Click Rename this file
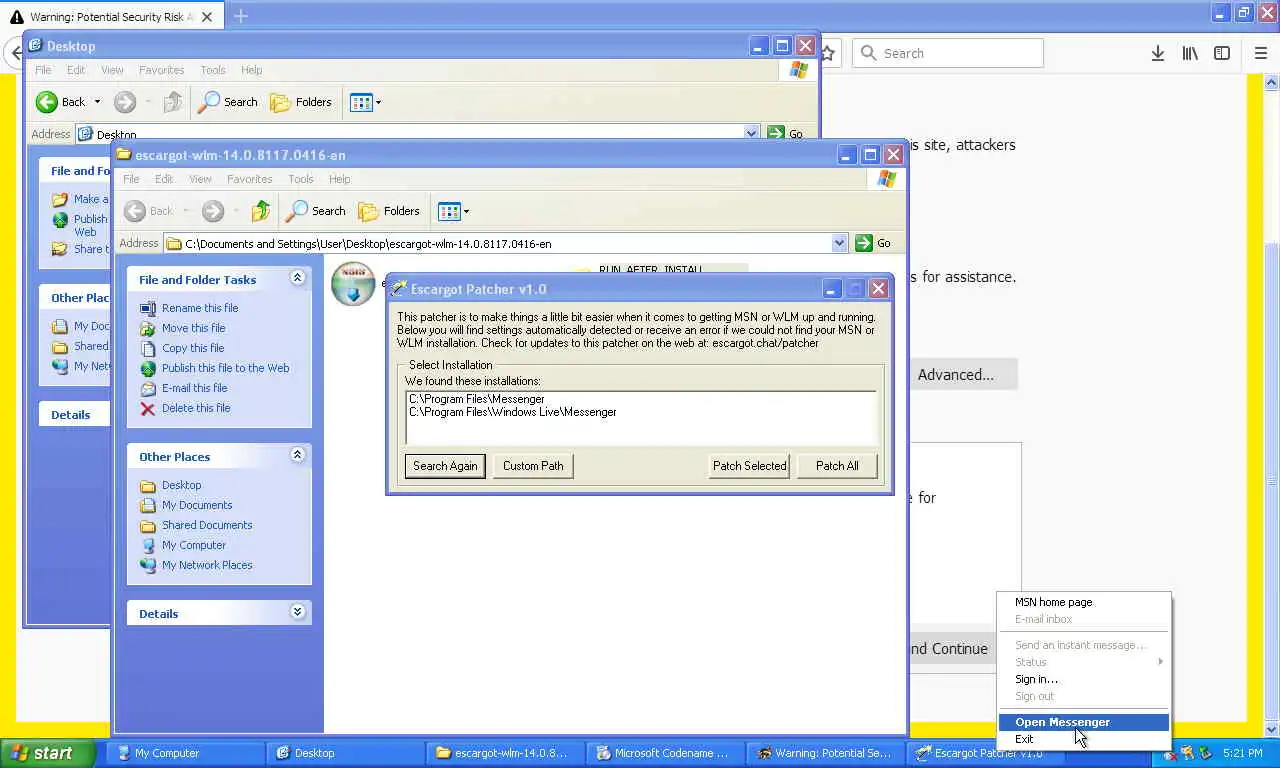Screen dimensions: 1280x768 (x=200, y=308)
